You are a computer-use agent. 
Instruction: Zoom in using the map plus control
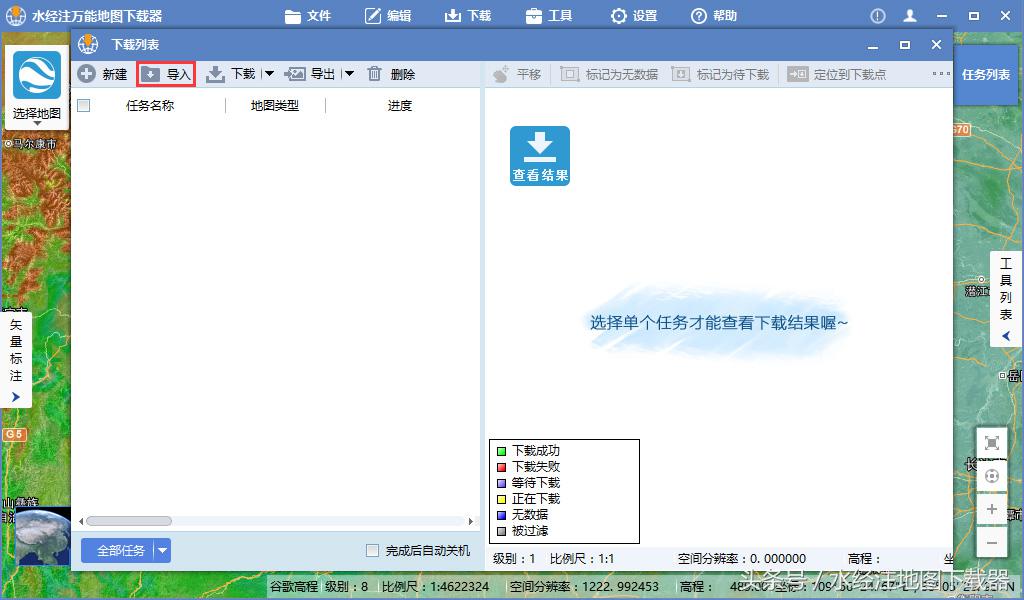pyautogui.click(x=992, y=509)
